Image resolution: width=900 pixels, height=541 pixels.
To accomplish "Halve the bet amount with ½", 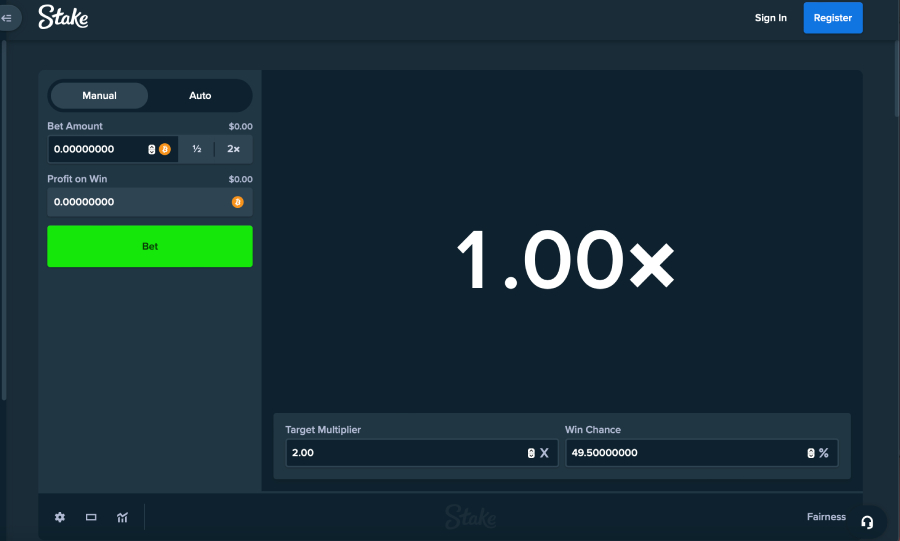I will tap(197, 149).
